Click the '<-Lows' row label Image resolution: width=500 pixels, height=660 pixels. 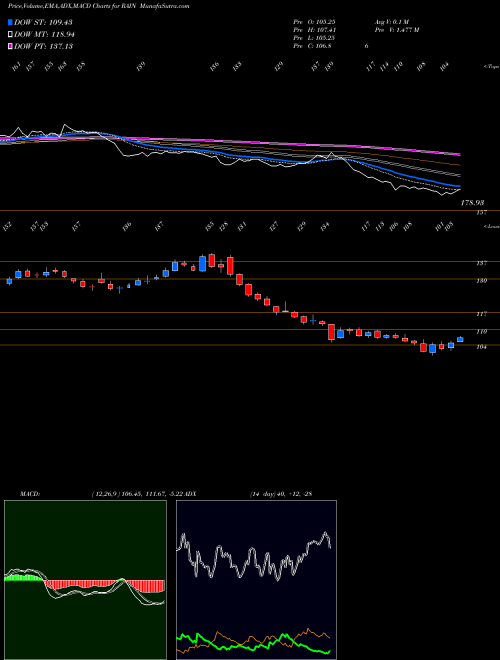click(x=491, y=226)
